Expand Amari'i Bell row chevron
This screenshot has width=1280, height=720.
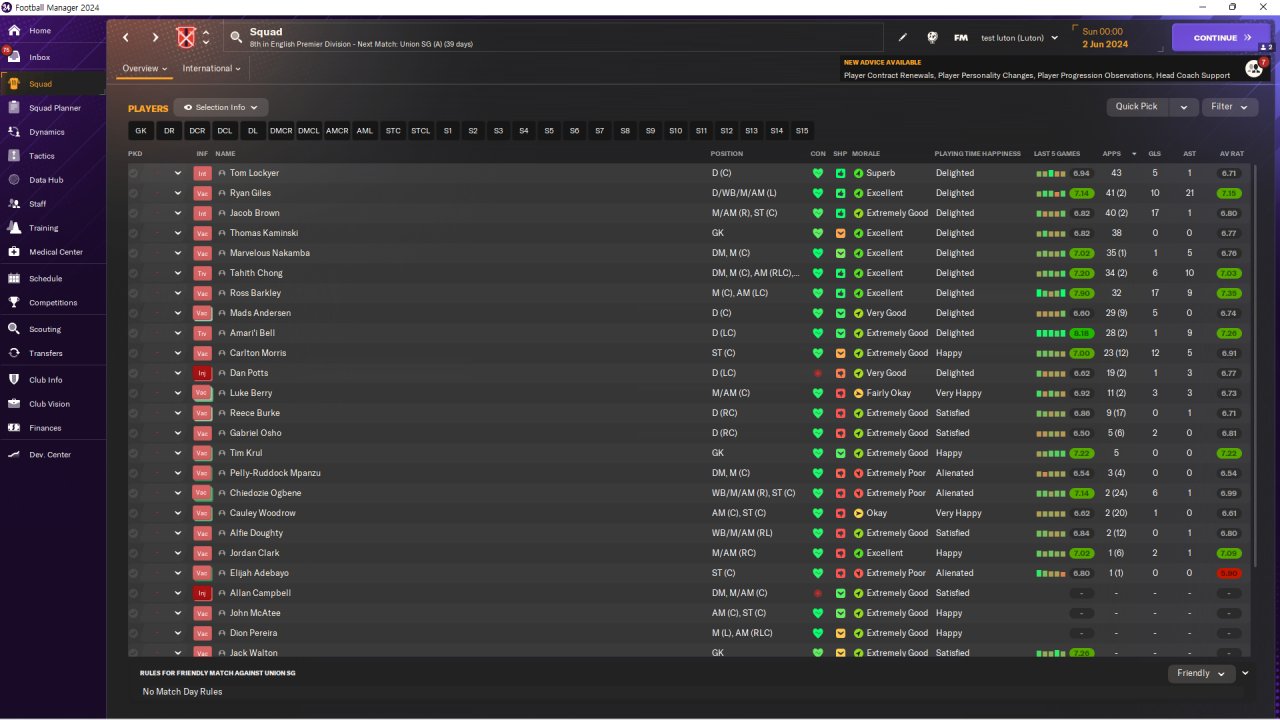(178, 333)
